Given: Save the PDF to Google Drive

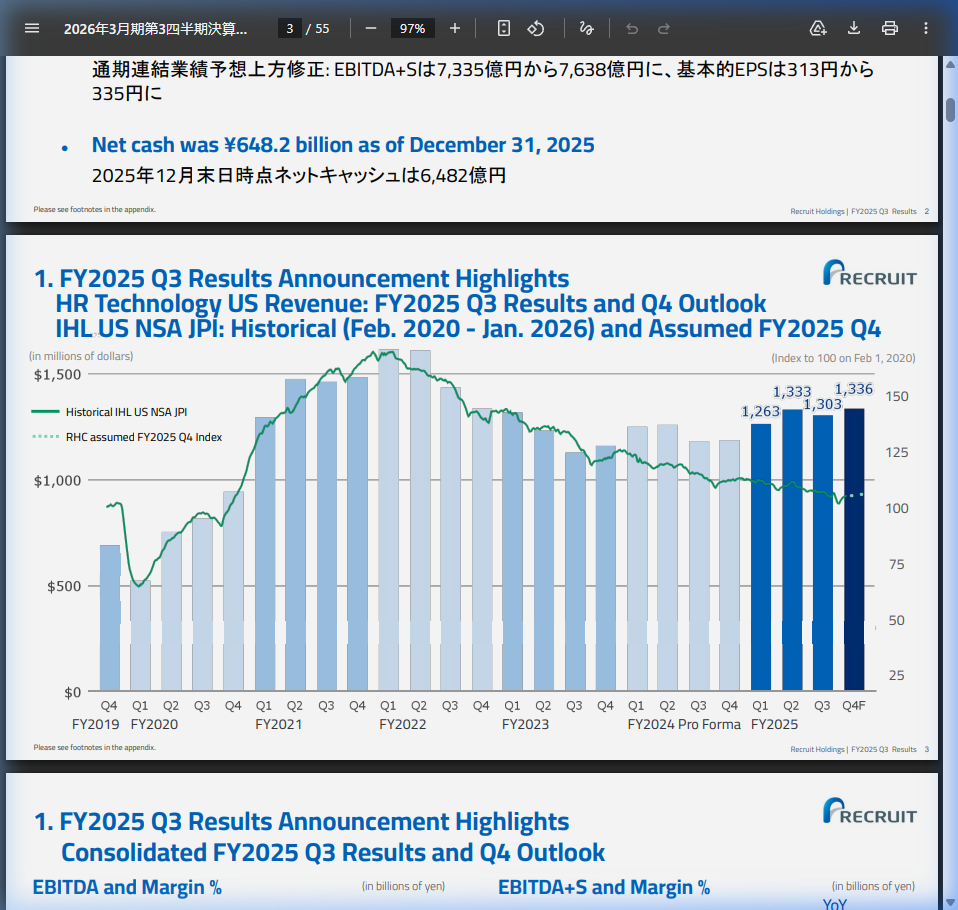Looking at the screenshot, I should click(x=817, y=28).
